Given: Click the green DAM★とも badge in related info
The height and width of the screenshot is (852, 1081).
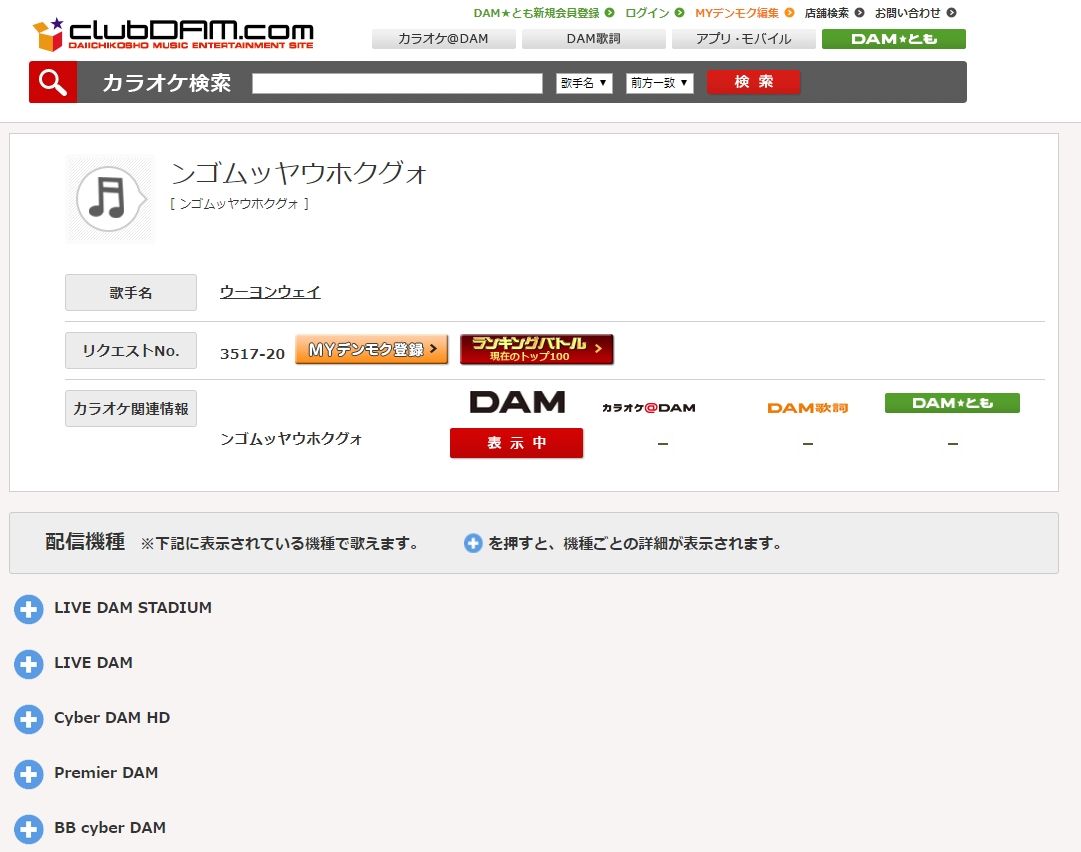Looking at the screenshot, I should [x=952, y=403].
